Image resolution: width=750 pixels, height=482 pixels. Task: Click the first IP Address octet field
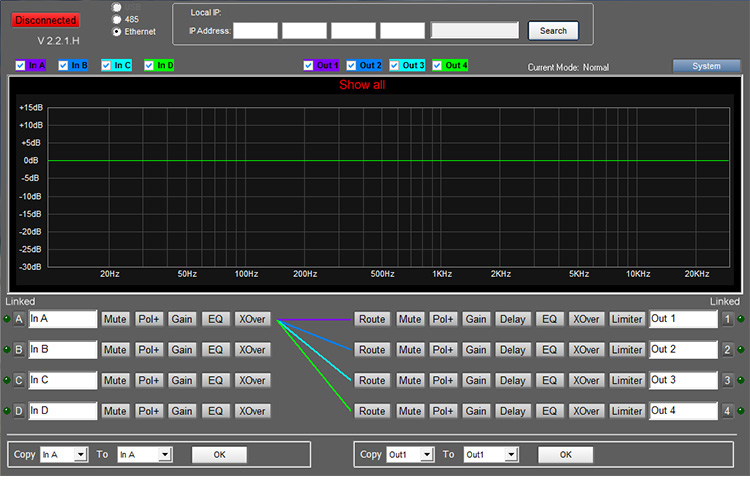coord(255,31)
